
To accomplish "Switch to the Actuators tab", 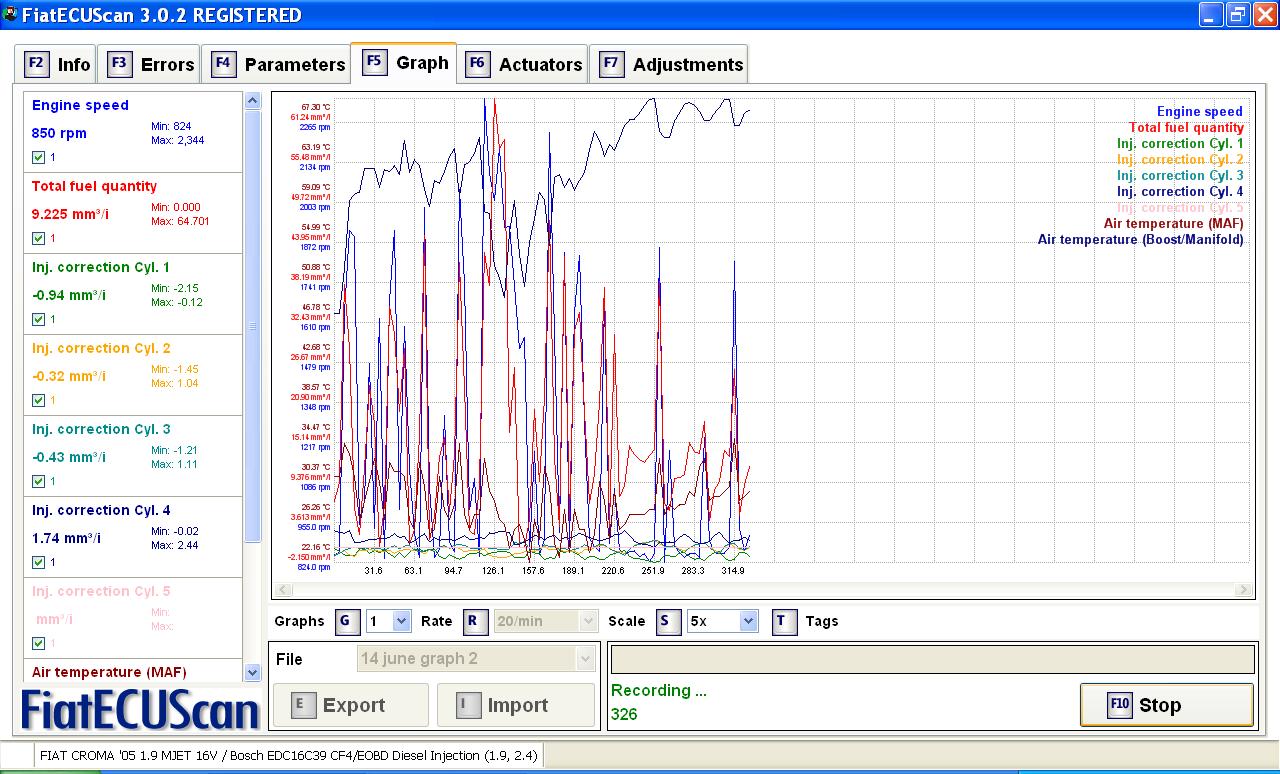I will click(523, 64).
